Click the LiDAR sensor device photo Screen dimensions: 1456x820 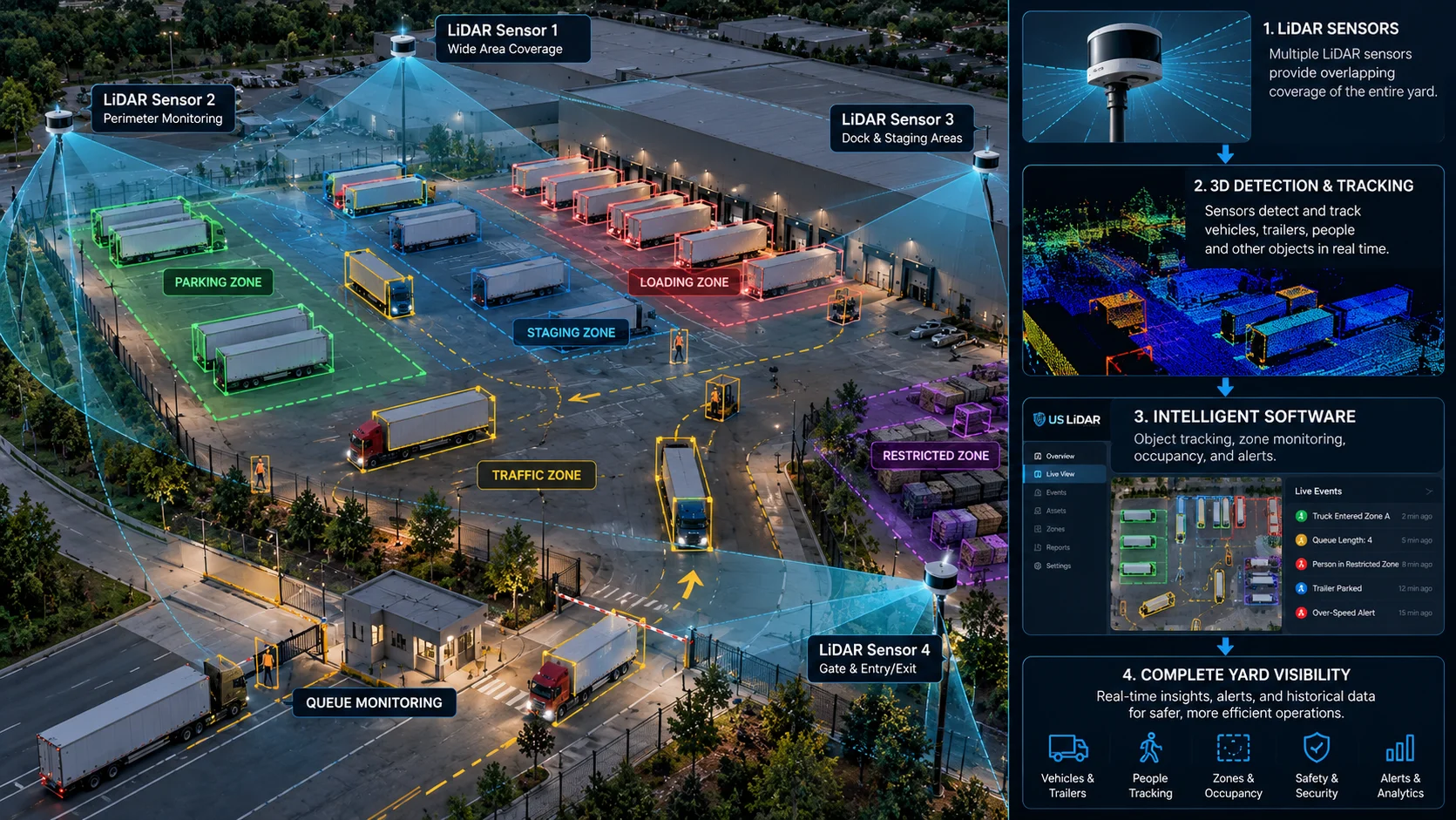1136,77
